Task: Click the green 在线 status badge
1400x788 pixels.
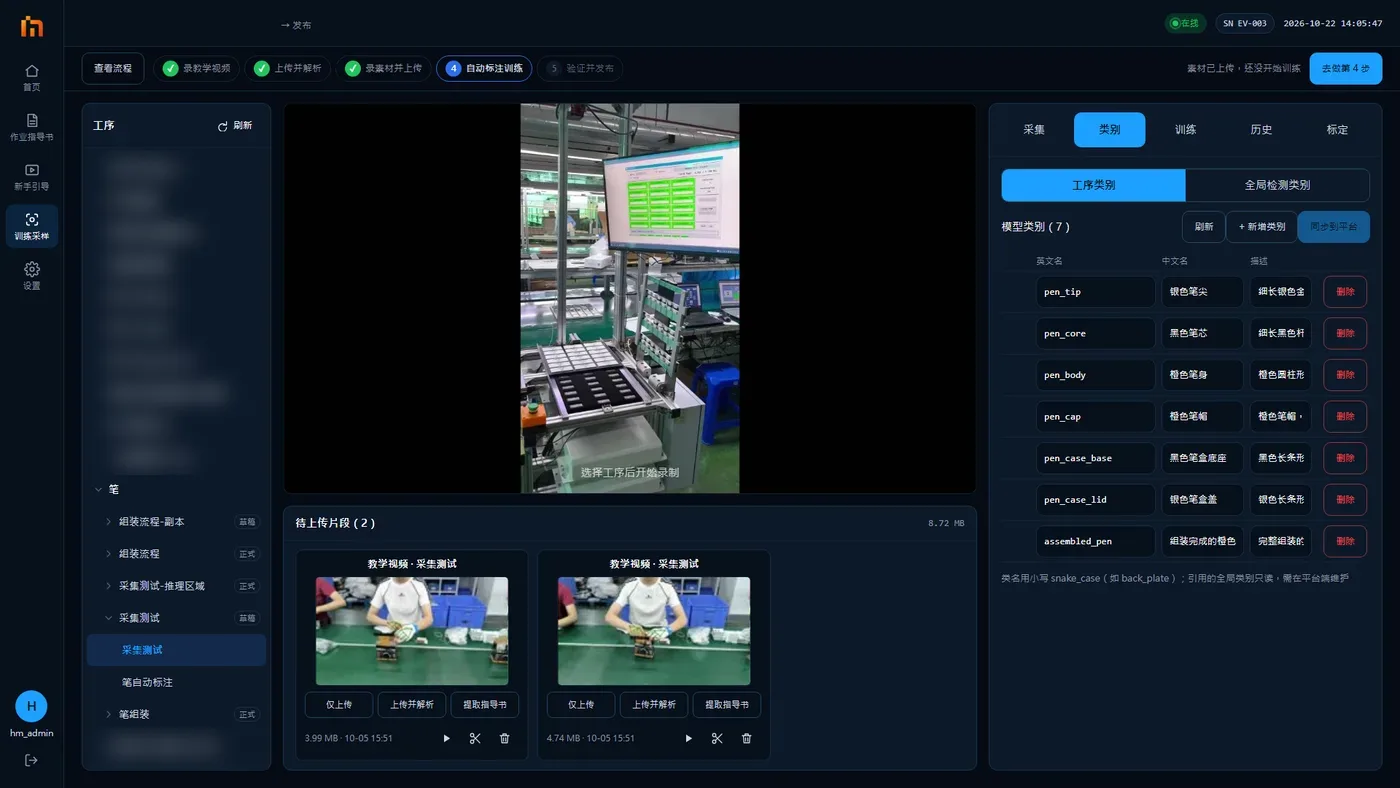Action: click(x=1185, y=23)
